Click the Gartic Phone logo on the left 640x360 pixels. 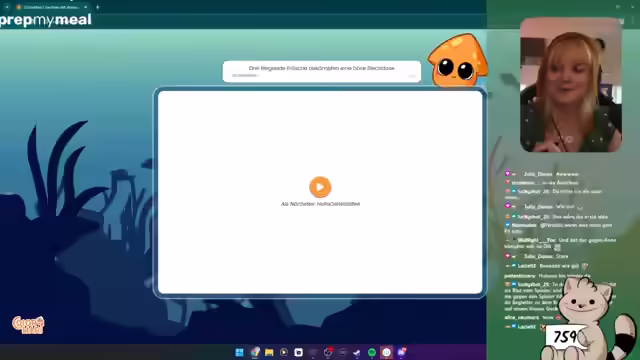pos(28,325)
